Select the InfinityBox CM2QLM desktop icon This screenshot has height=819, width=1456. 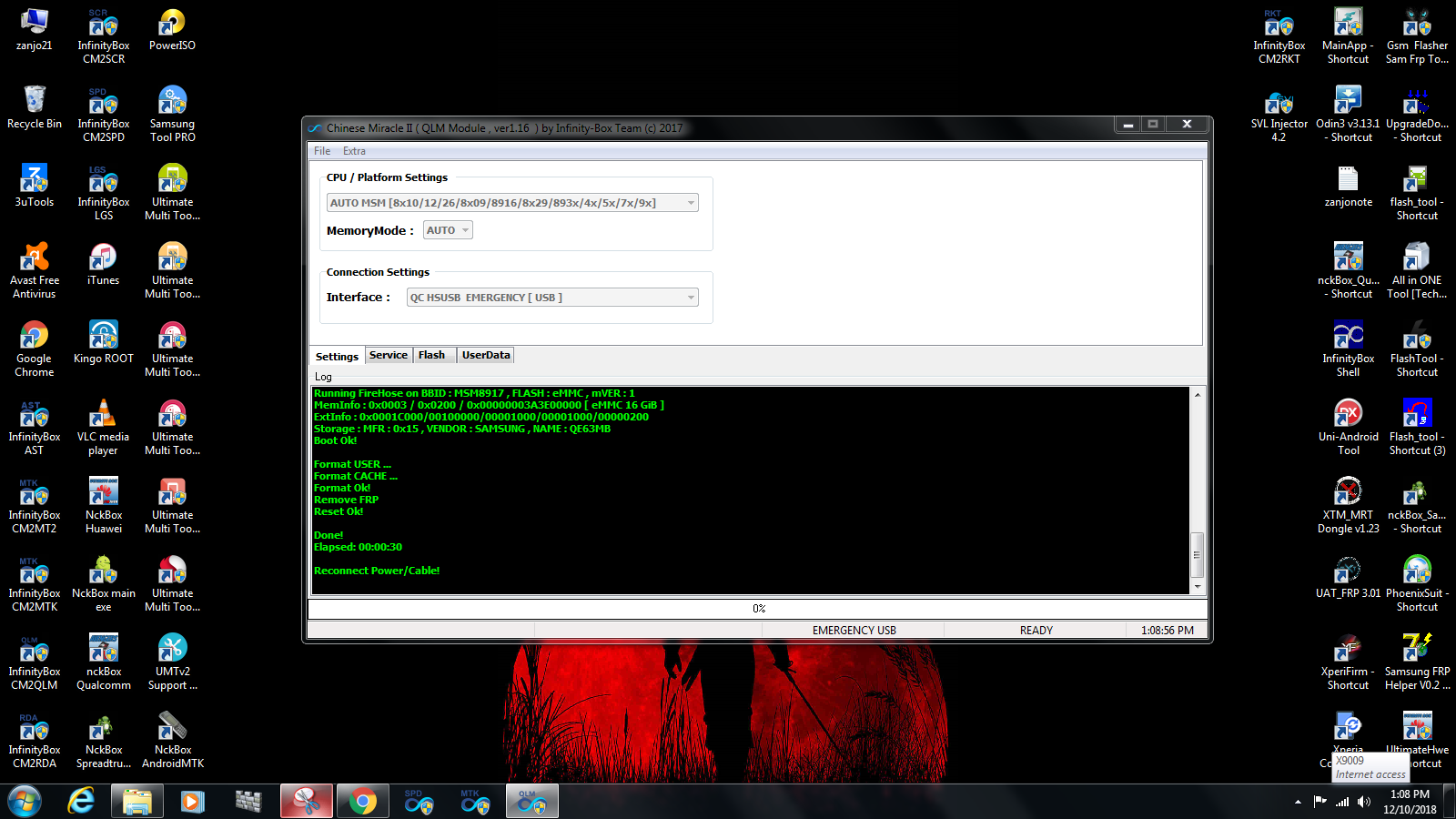(x=35, y=662)
